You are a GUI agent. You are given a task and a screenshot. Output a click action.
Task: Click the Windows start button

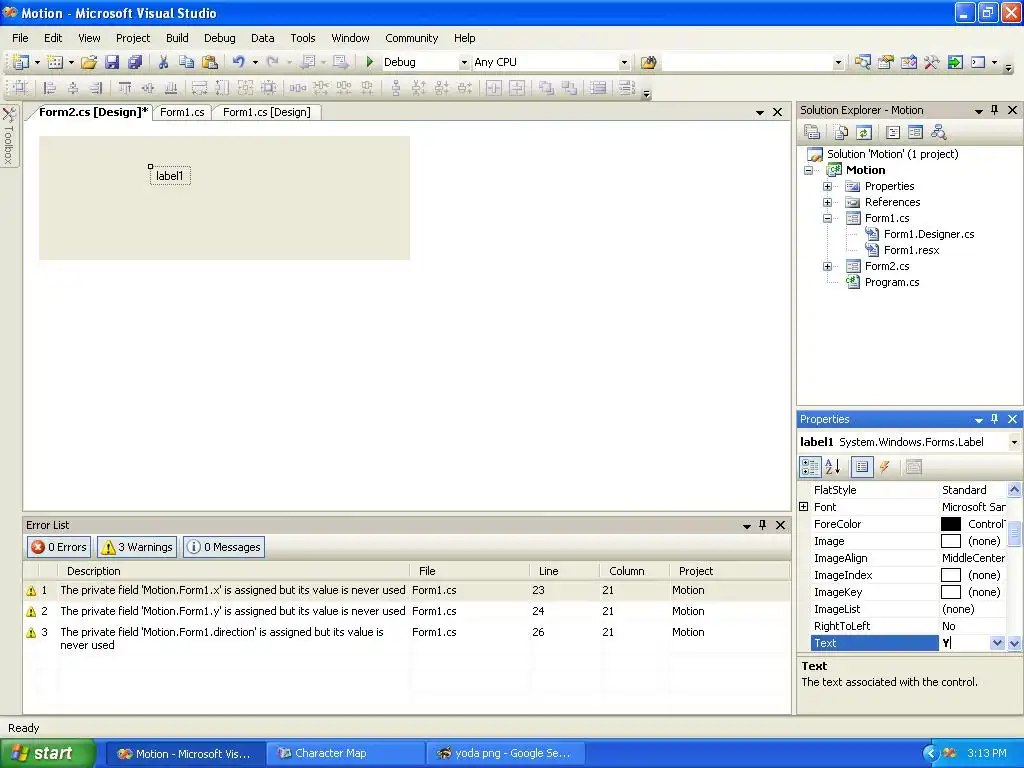click(x=47, y=754)
